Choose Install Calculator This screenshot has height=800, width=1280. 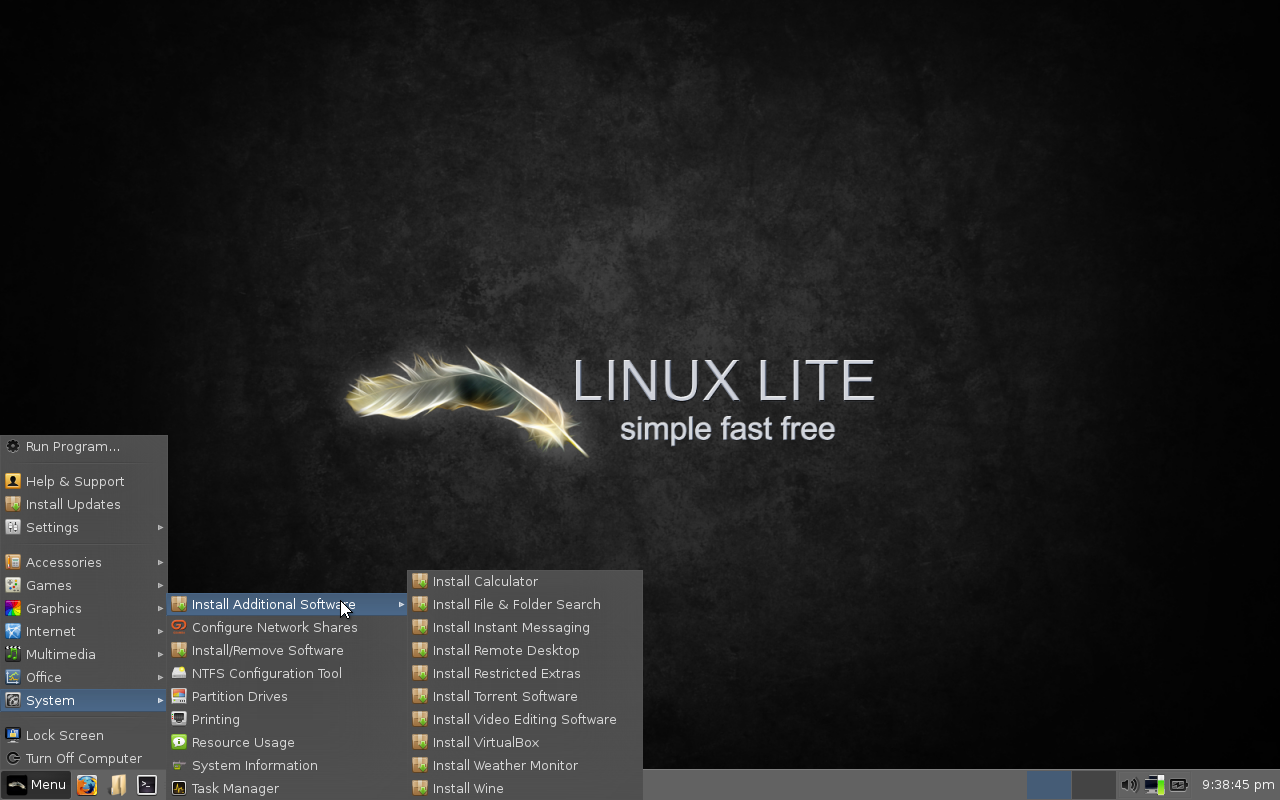[524, 581]
